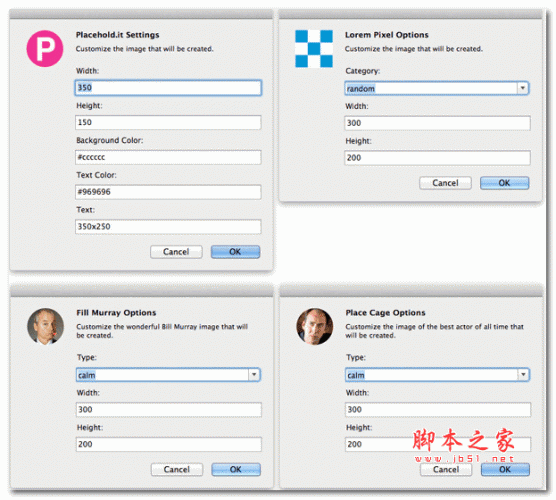
Task: Click the Lorem Pixel Options title text
Action: 387,35
